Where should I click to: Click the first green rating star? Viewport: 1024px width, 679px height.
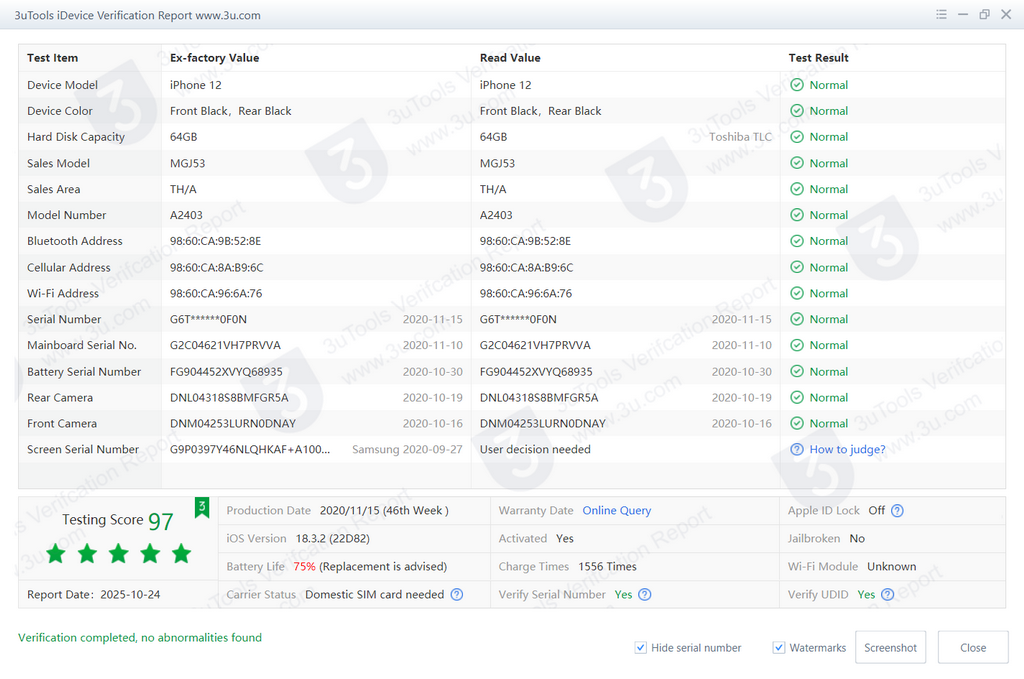[x=56, y=554]
